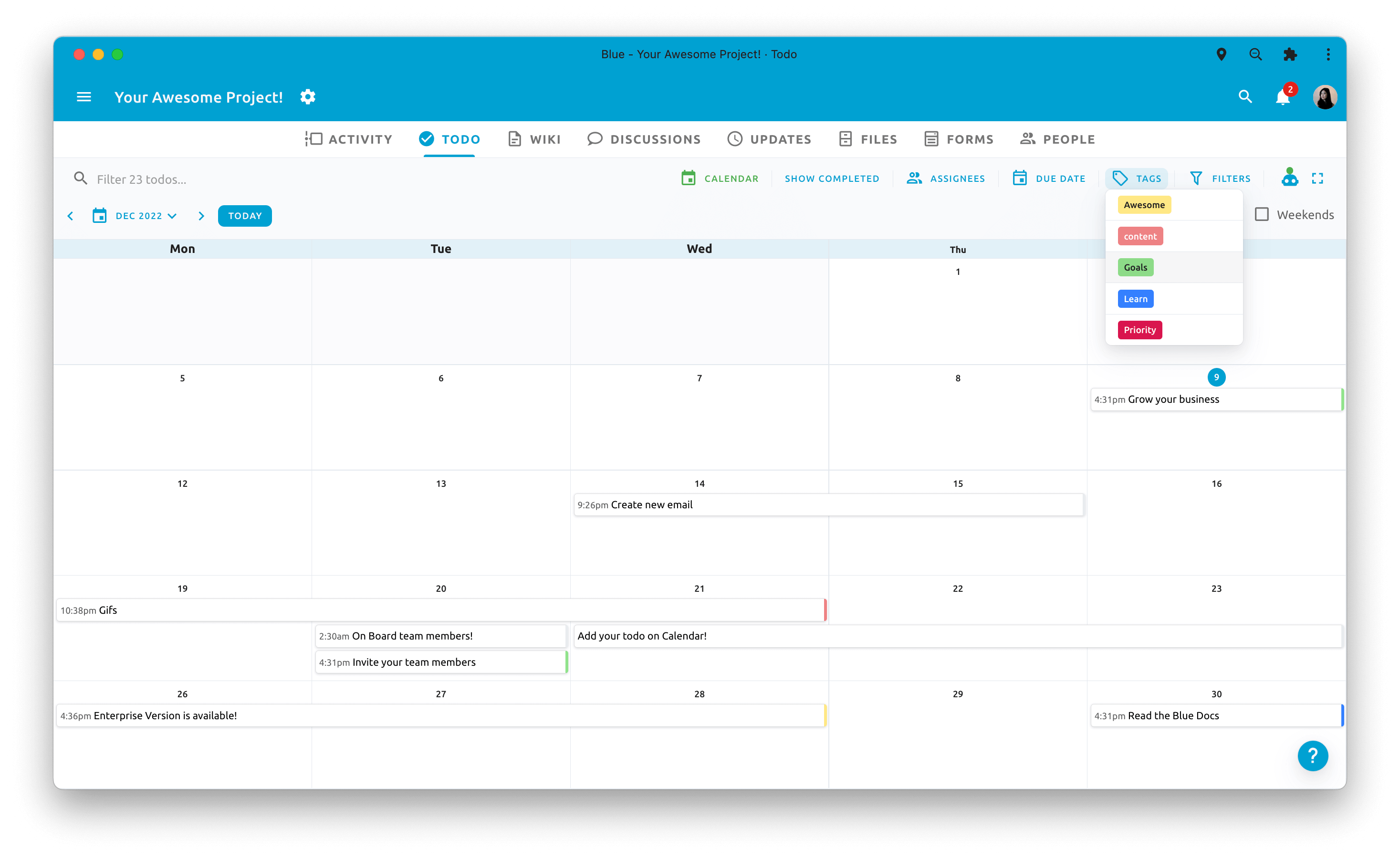This screenshot has height=860, width=1400.
Task: Open the Activity view
Action: (349, 139)
